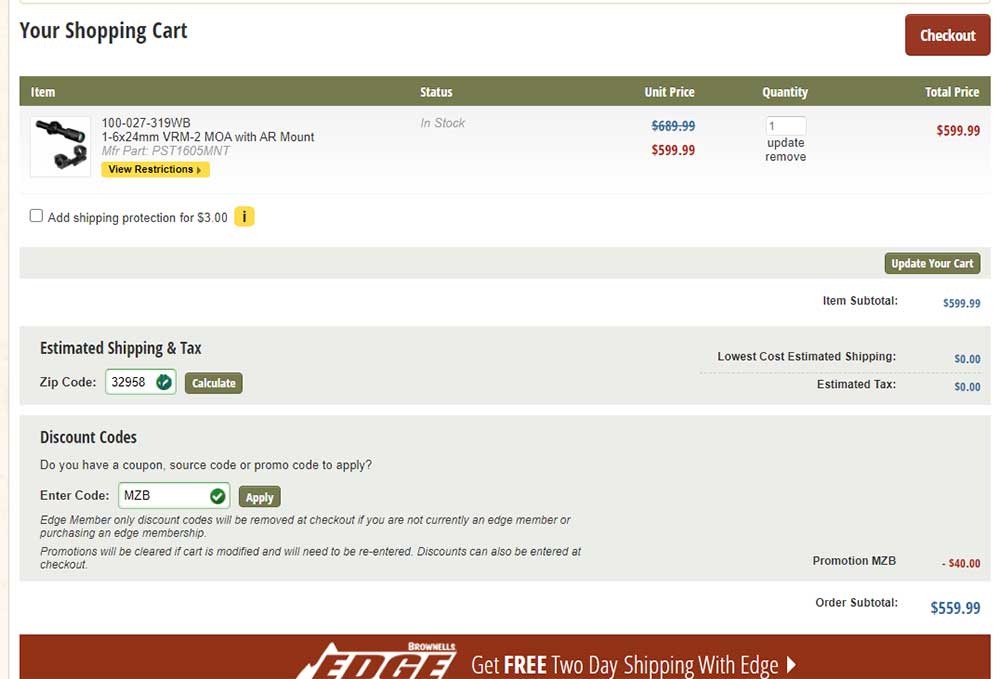The height and width of the screenshot is (679, 1000).
Task: Click the arrow on Free Two Day Shipping banner
Action: click(x=791, y=664)
